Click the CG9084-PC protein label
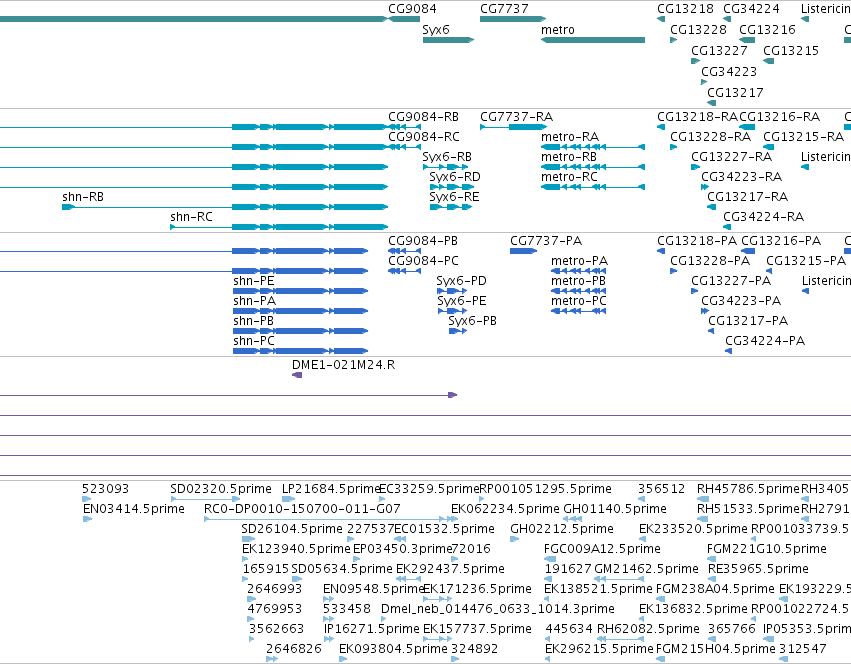The height and width of the screenshot is (664, 851). pyautogui.click(x=423, y=261)
